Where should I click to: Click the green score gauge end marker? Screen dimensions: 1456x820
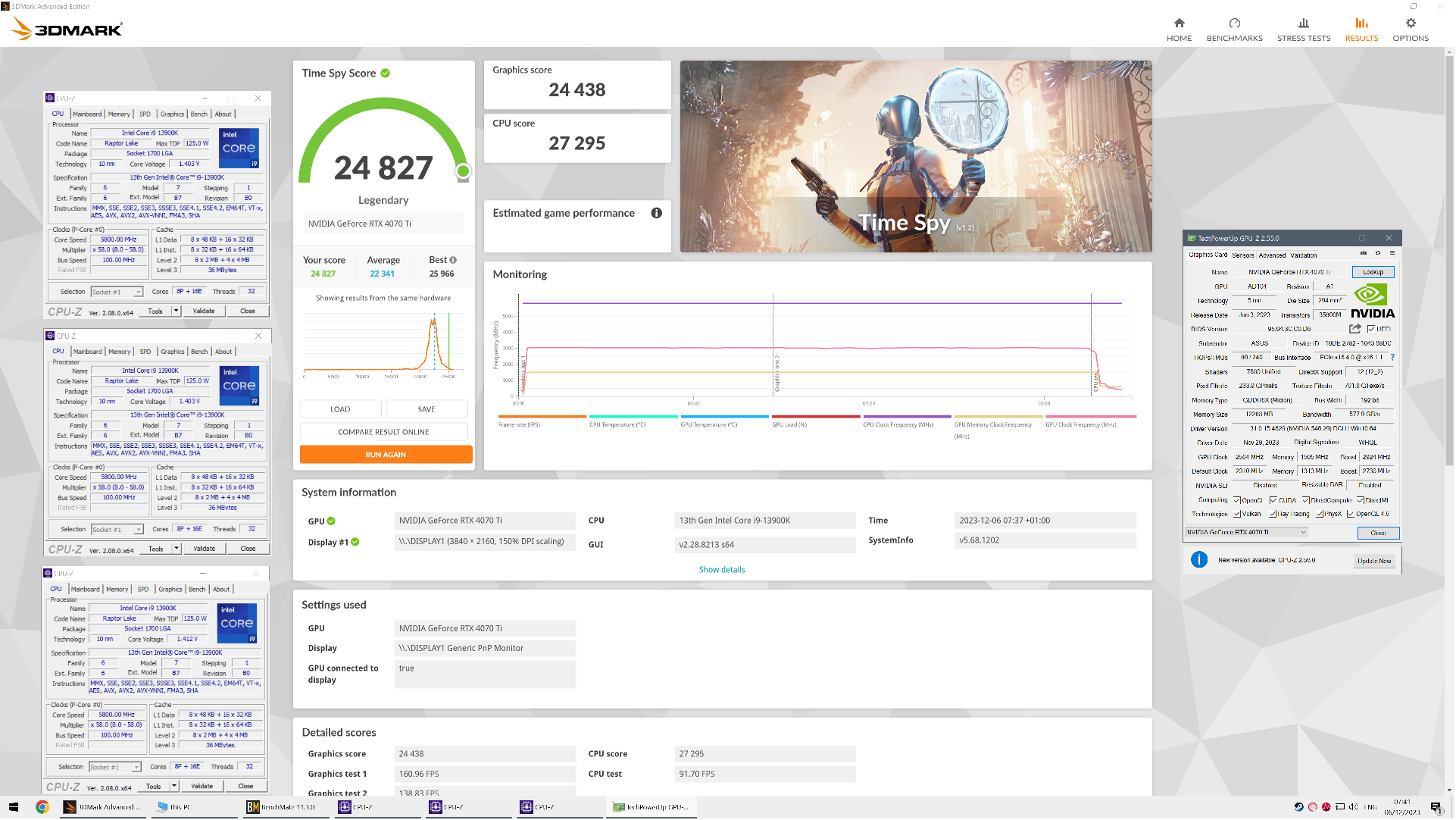point(464,172)
